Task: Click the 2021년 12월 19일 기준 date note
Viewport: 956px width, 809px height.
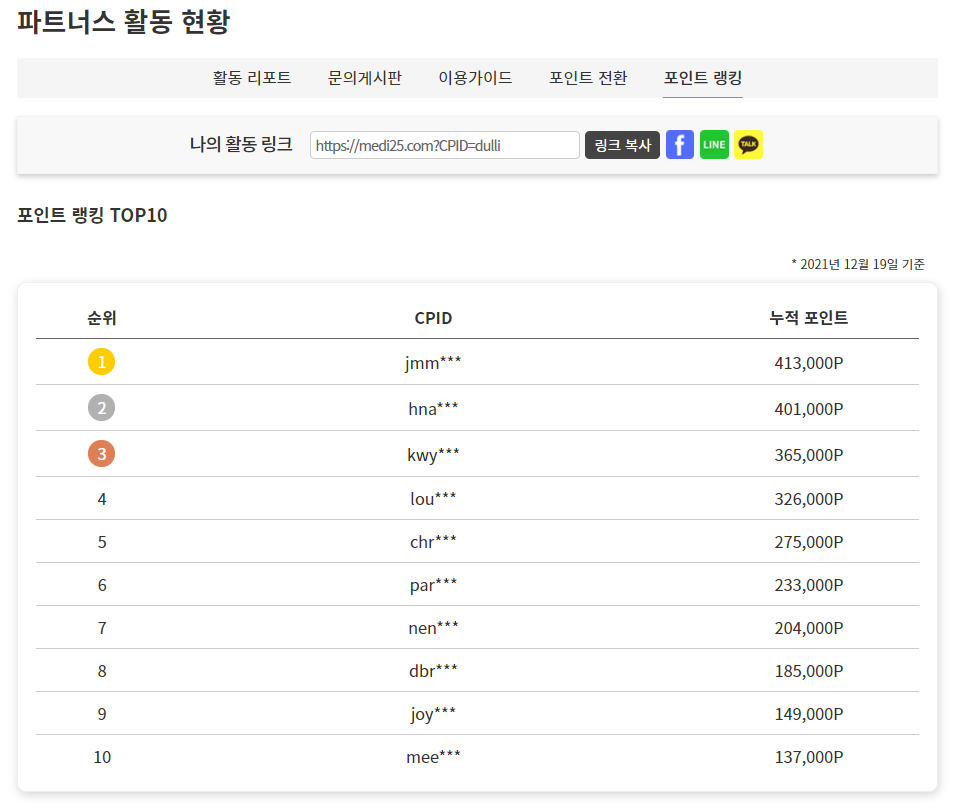Action: click(x=858, y=264)
